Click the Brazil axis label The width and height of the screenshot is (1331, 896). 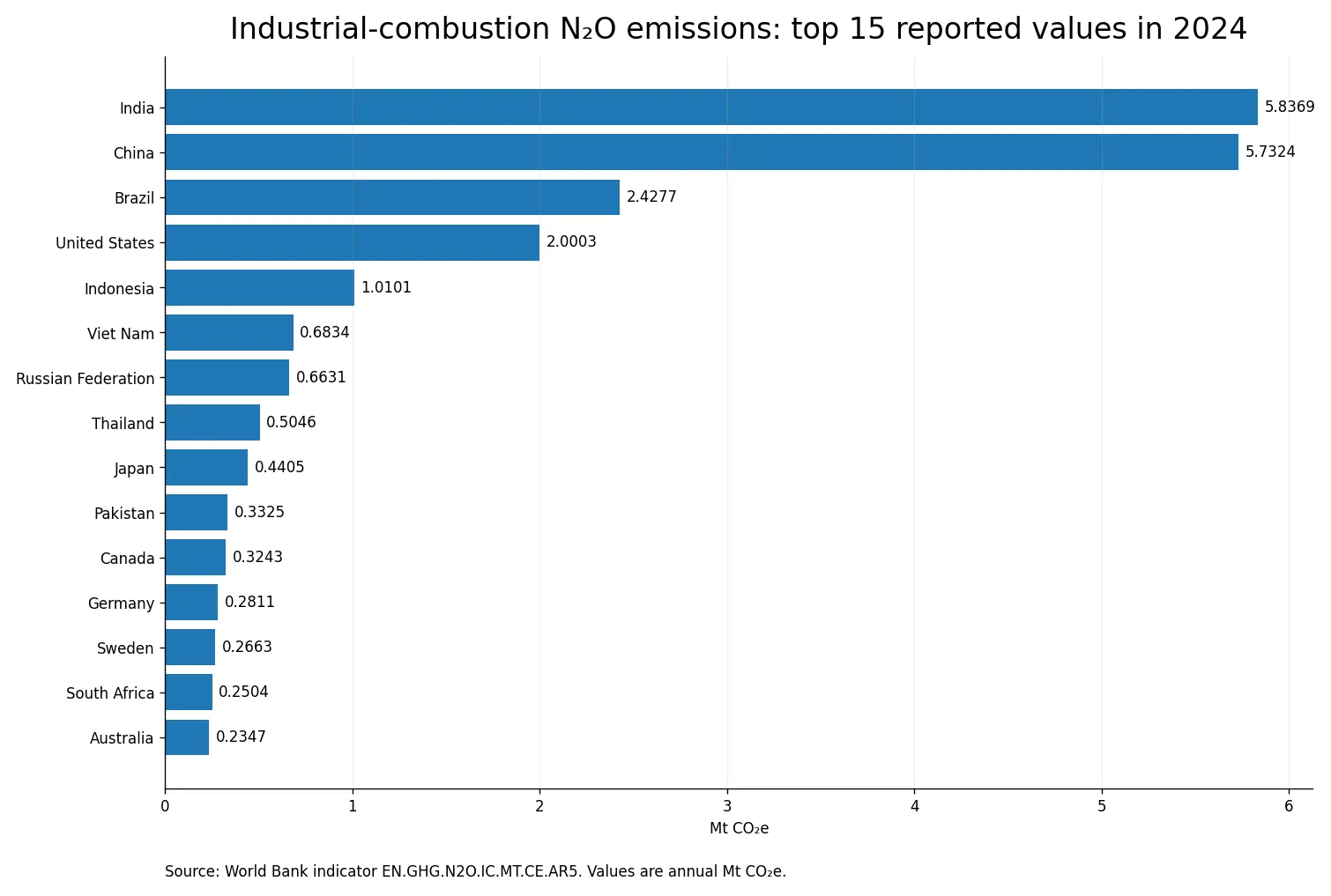pos(134,198)
